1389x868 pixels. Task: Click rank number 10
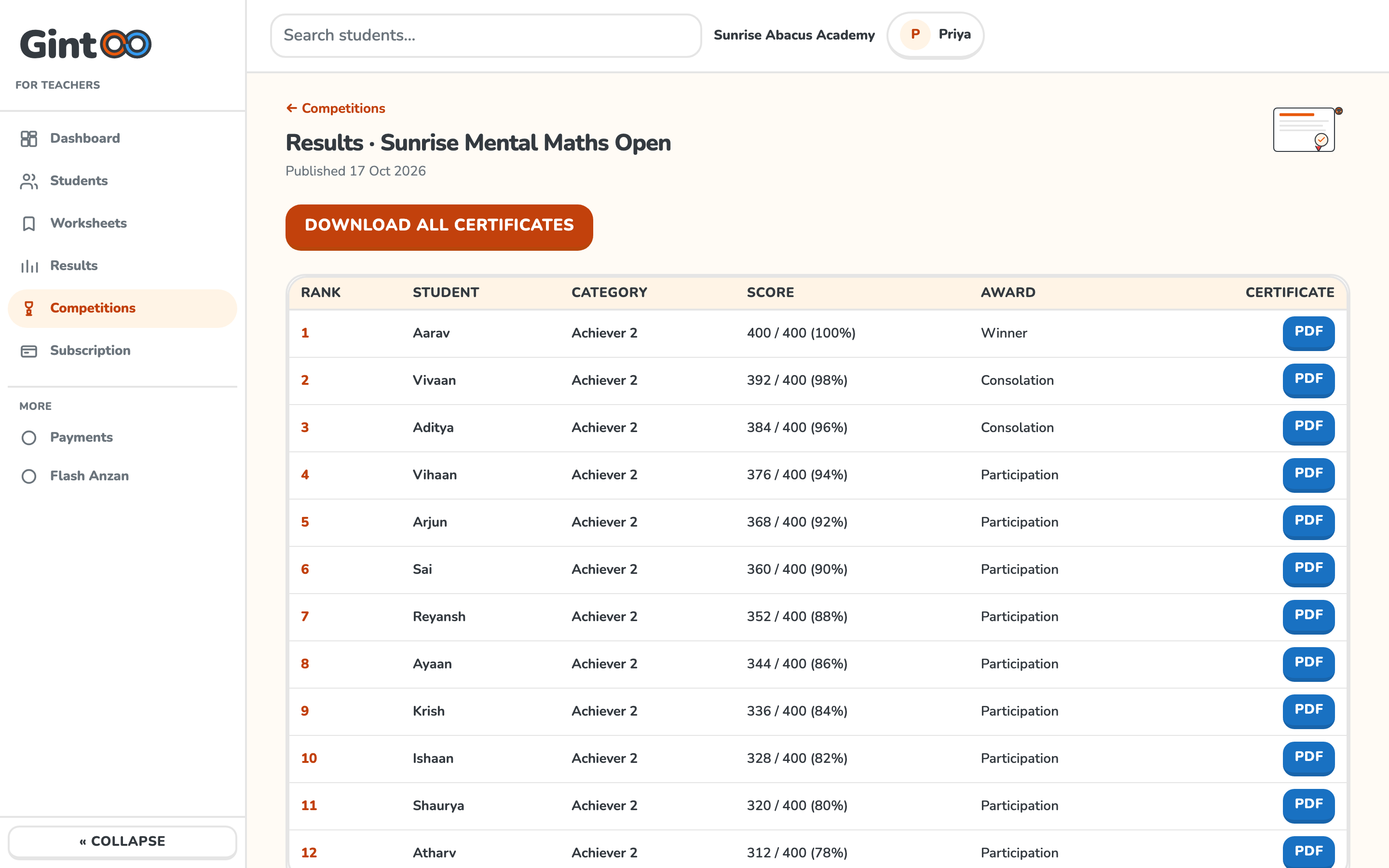309,759
